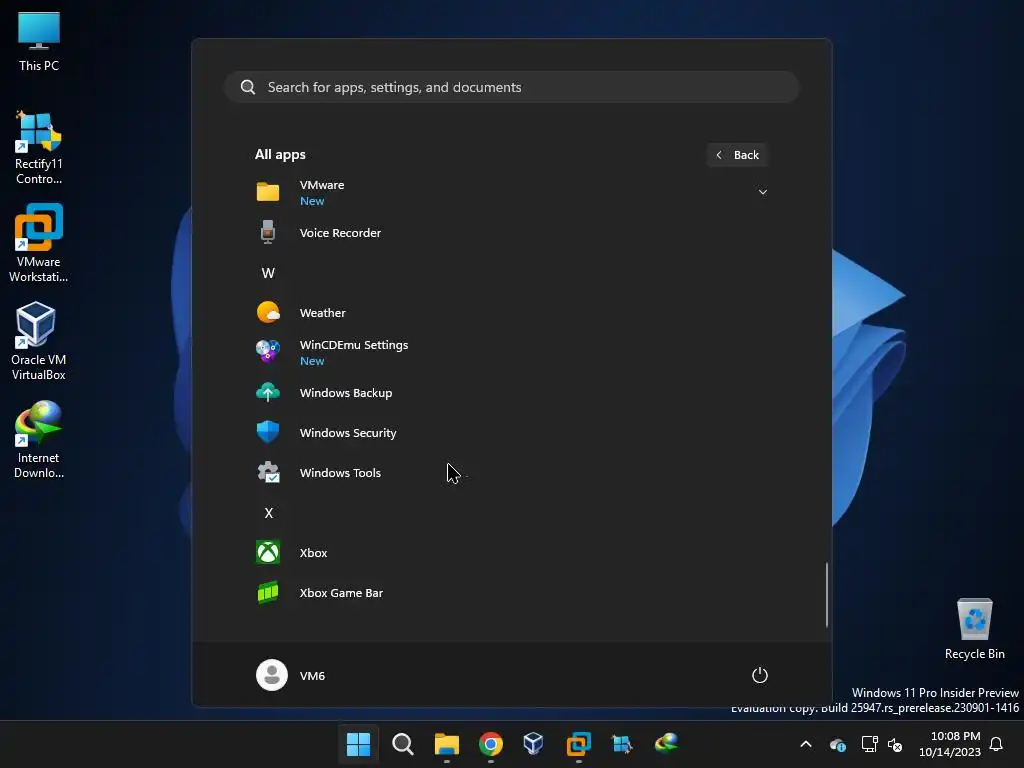Open Google Chrome from taskbar

point(490,744)
